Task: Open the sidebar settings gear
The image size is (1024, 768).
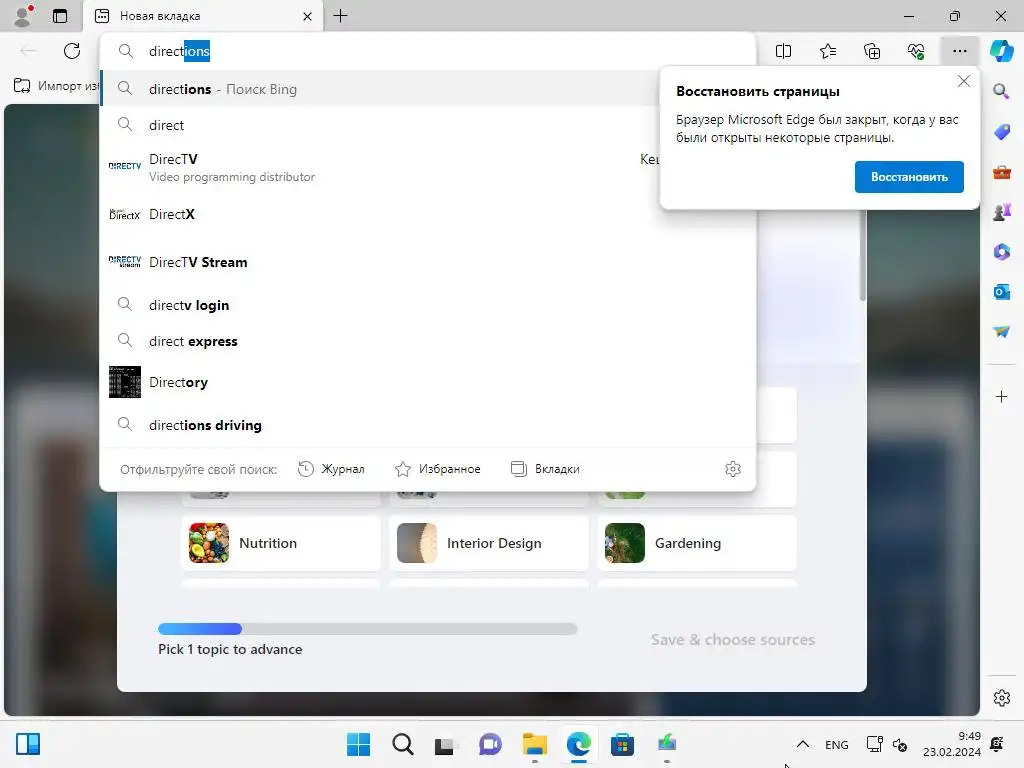Action: tap(1002, 697)
